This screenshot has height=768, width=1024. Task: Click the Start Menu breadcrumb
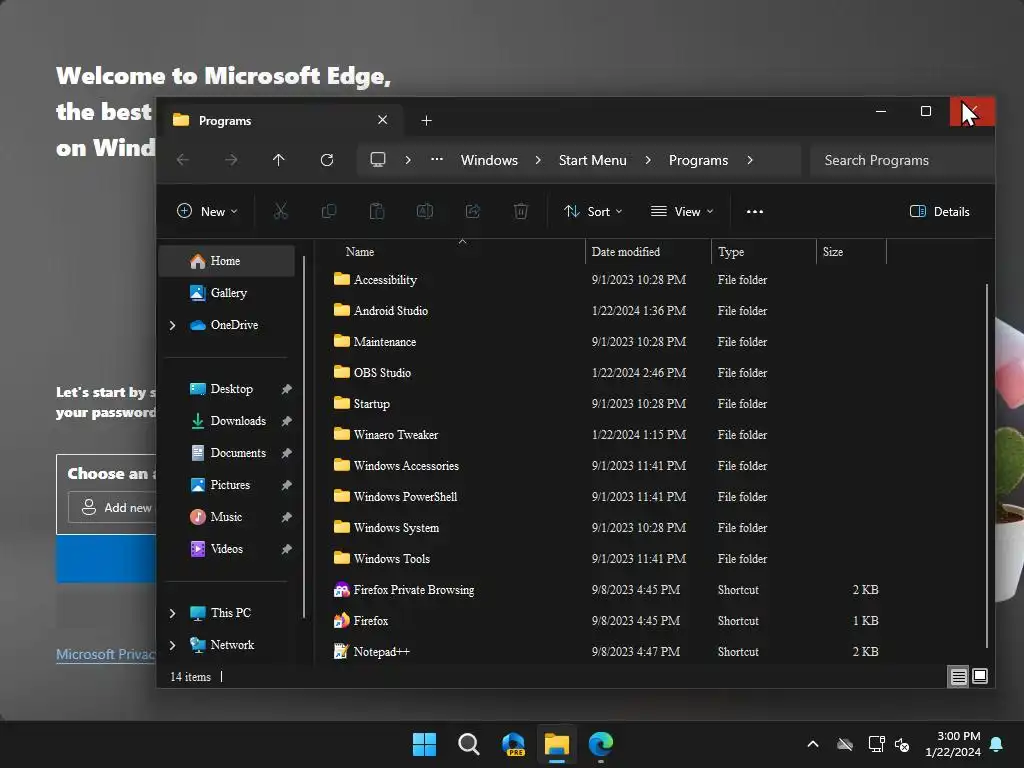pos(592,160)
